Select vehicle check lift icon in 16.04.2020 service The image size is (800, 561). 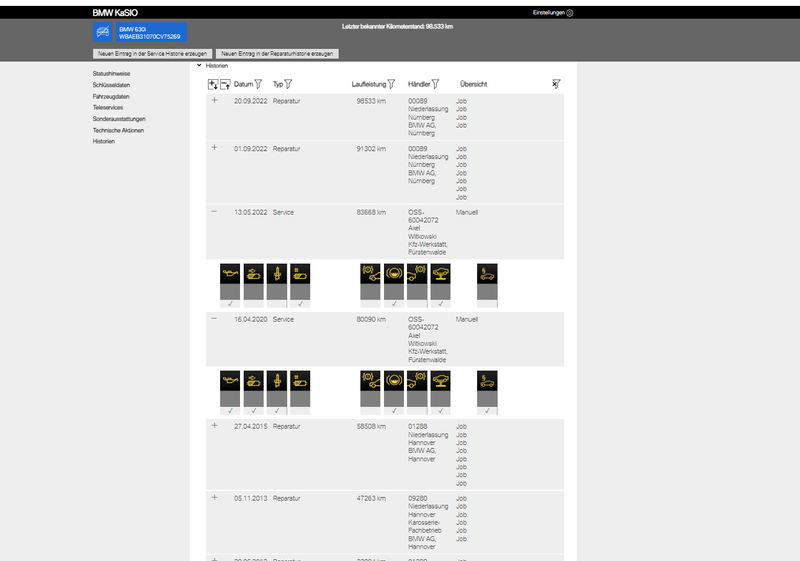point(440,381)
